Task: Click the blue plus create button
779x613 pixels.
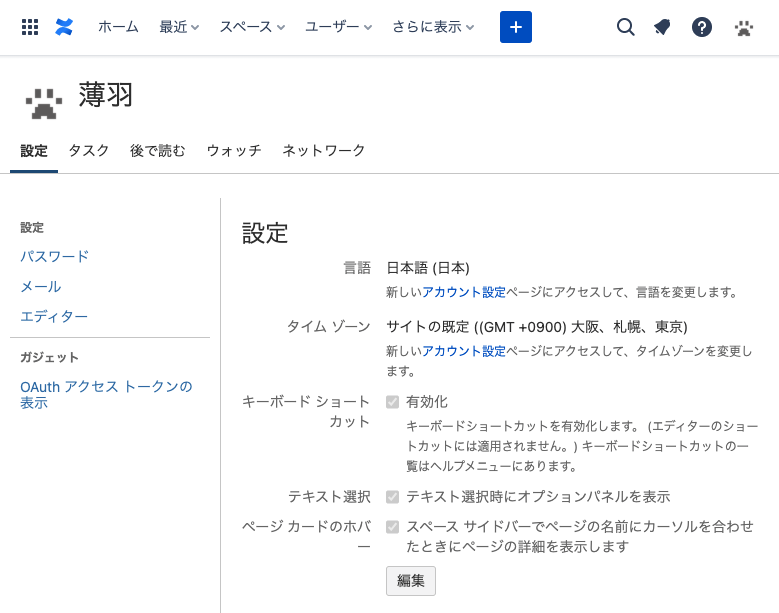Action: coord(516,27)
